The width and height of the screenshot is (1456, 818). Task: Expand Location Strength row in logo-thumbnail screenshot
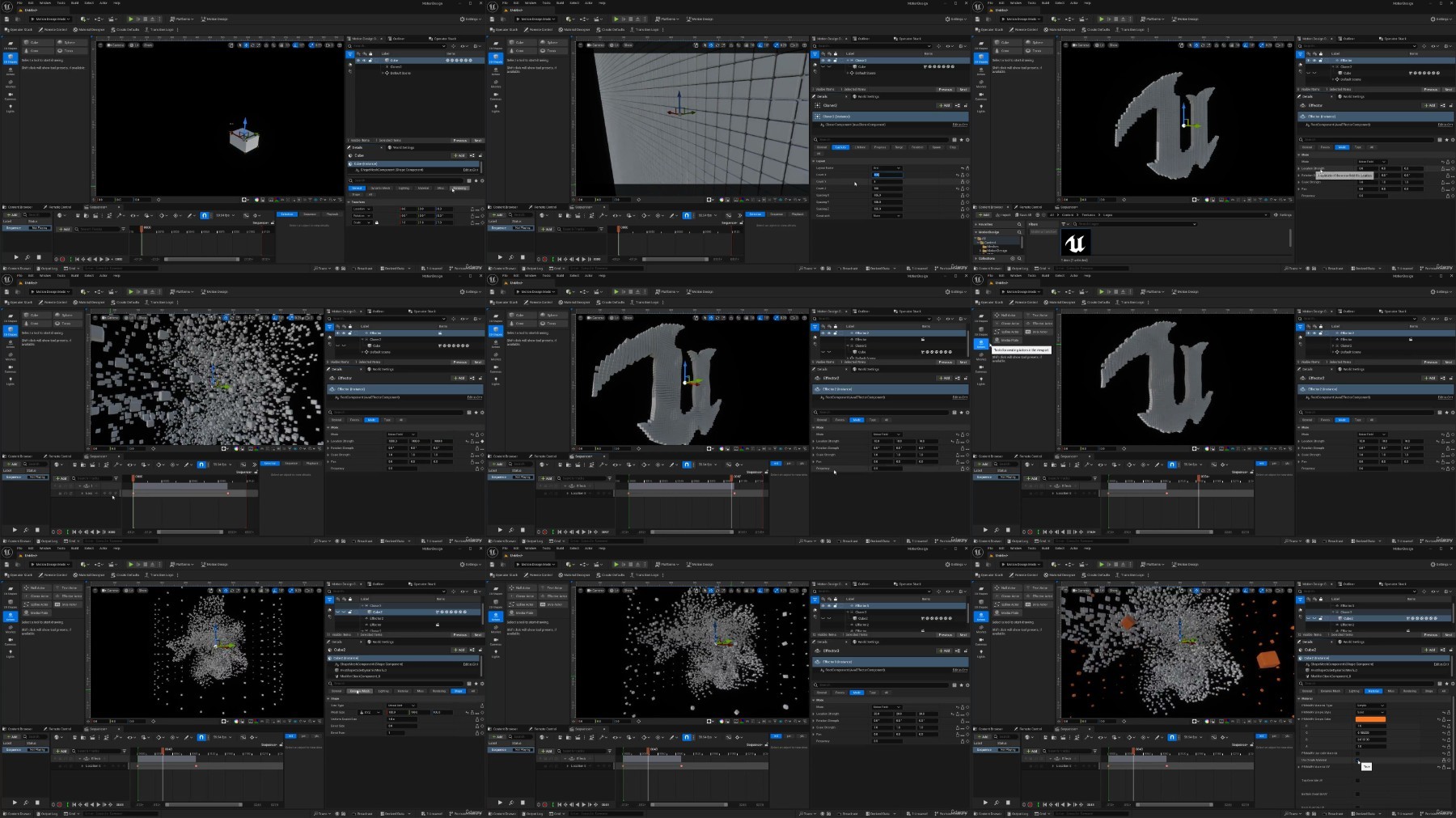point(1299,168)
